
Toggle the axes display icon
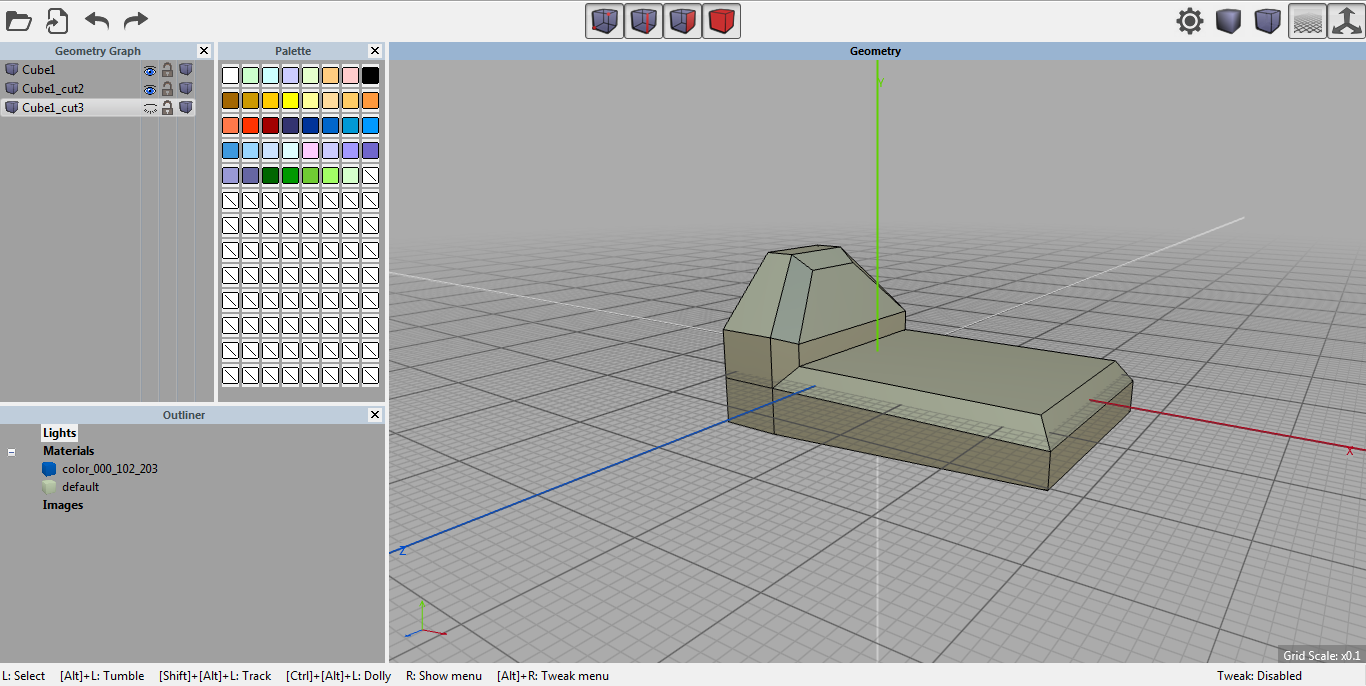(x=1346, y=21)
